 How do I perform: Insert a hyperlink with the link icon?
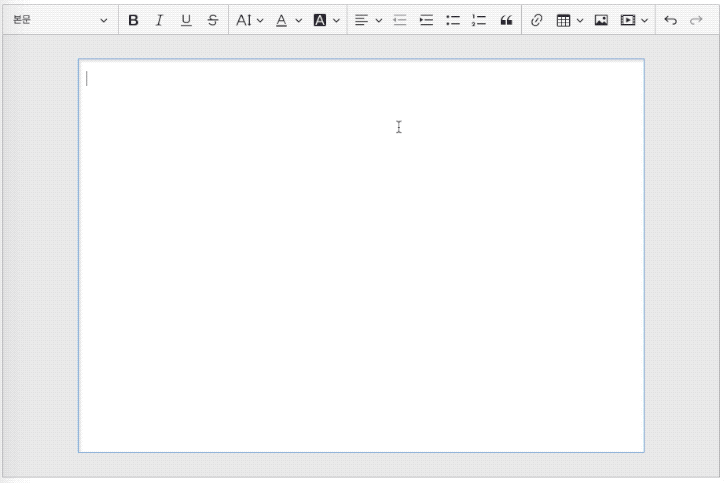tap(536, 20)
